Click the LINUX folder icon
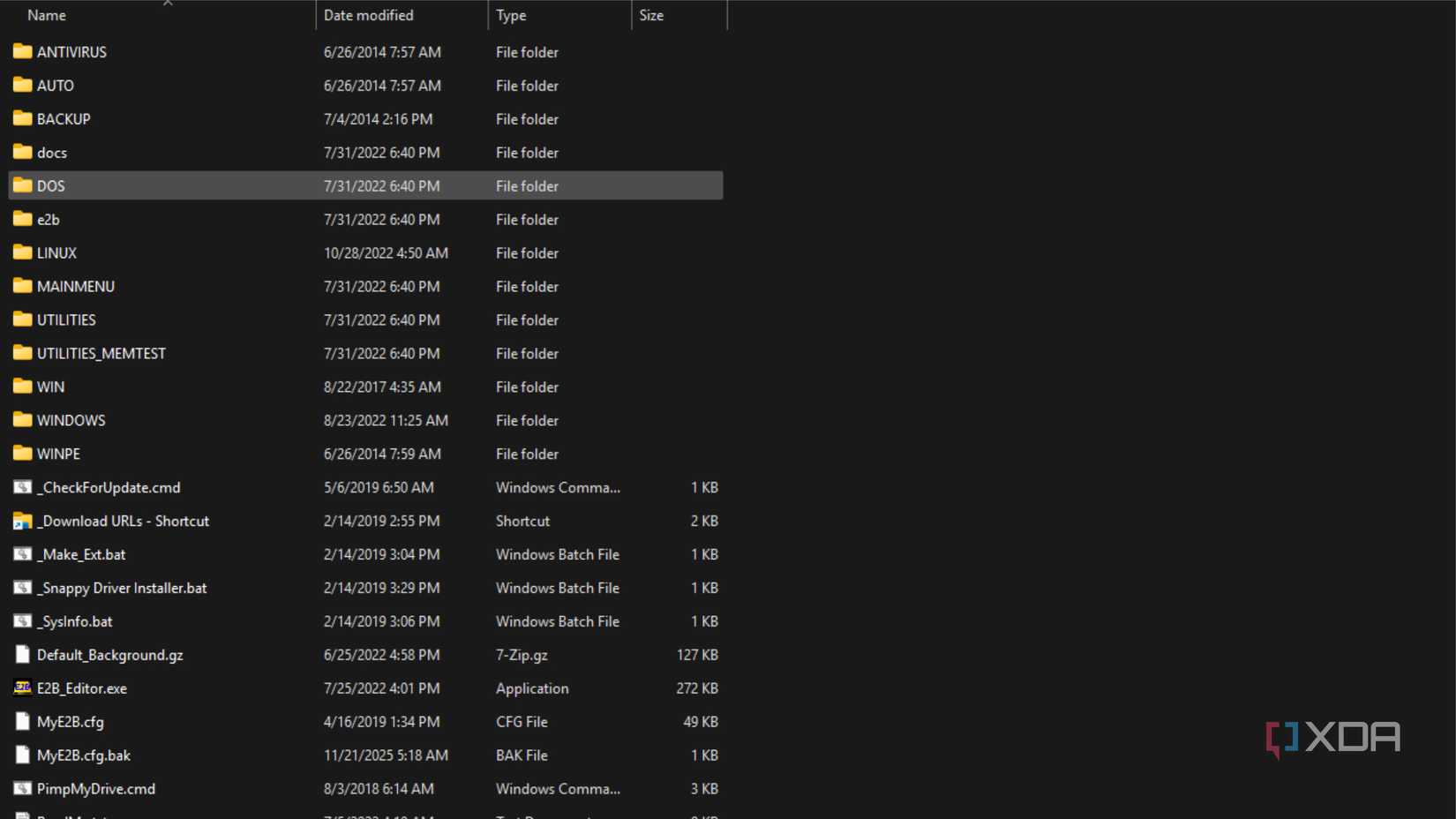Viewport: 1456px width, 819px height. coord(23,253)
